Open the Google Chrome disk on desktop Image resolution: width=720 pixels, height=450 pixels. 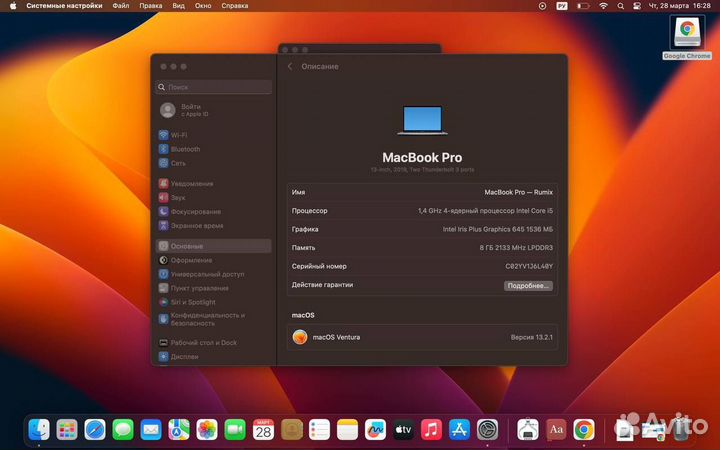click(687, 38)
